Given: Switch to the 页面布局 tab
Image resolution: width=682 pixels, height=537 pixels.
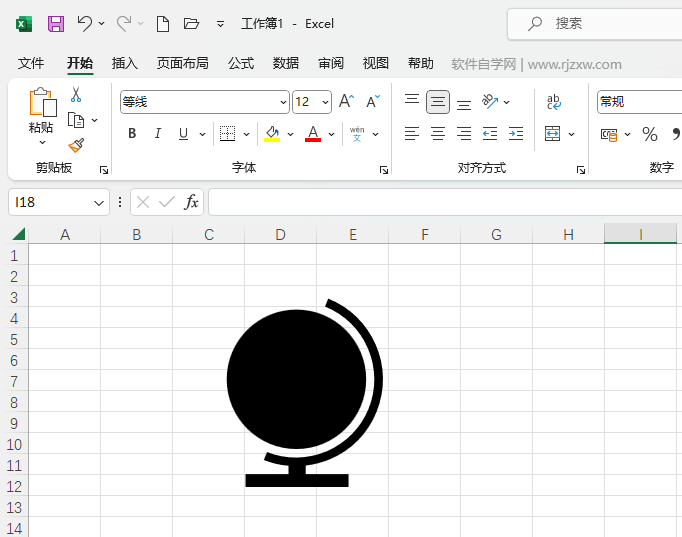Looking at the screenshot, I should point(183,63).
